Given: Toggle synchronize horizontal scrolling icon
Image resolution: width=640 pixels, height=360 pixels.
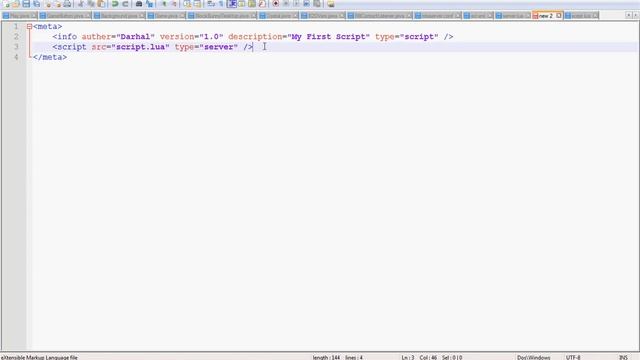Looking at the screenshot, I should point(198,4).
